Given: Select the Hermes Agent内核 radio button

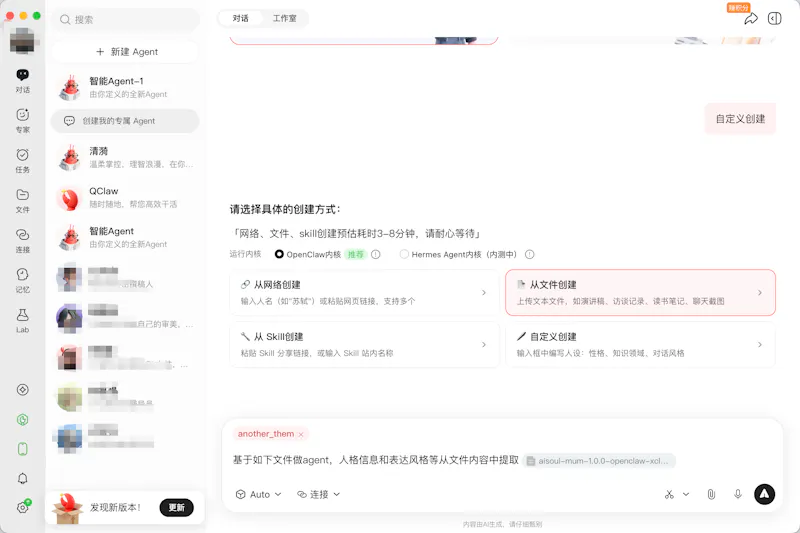Looking at the screenshot, I should coord(404,254).
